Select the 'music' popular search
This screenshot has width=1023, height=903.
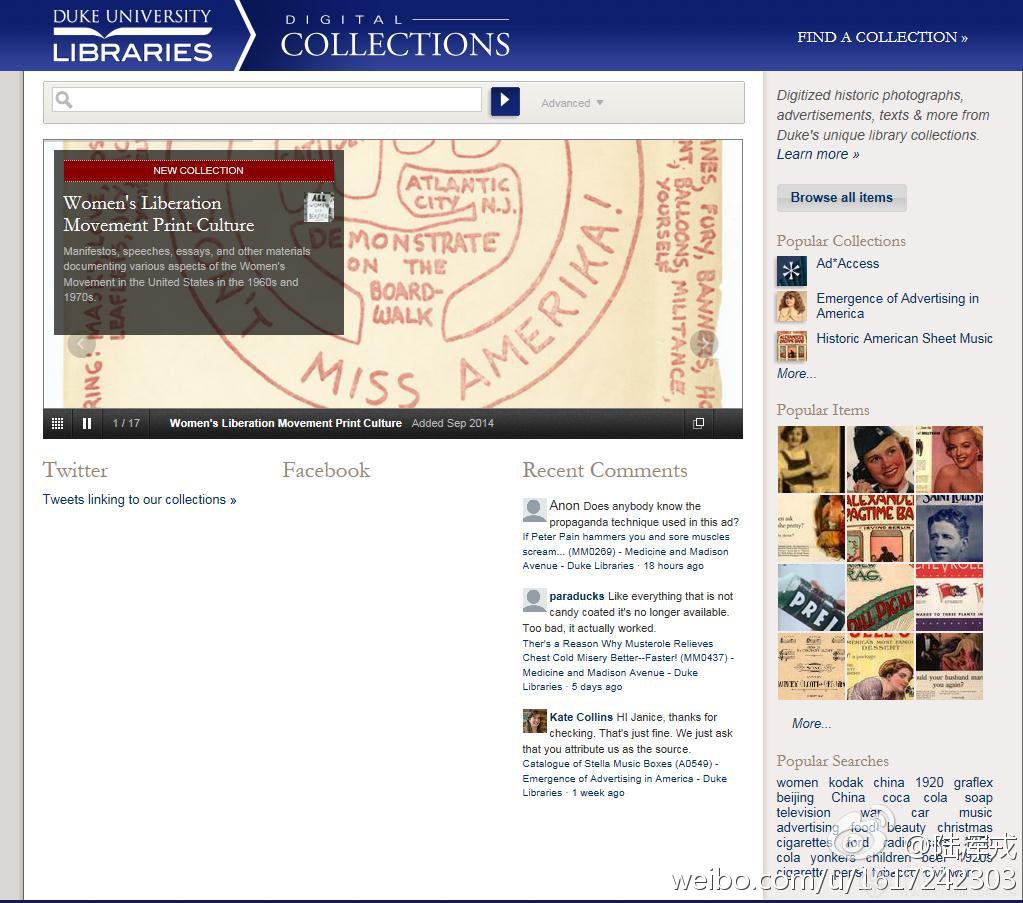pyautogui.click(x=975, y=812)
